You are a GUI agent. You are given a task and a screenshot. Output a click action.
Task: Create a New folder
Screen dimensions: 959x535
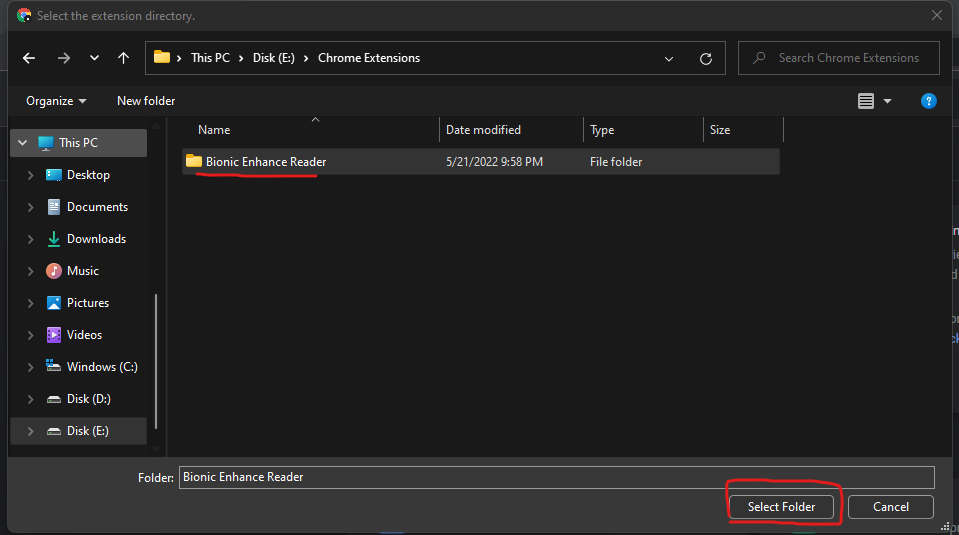coord(146,101)
